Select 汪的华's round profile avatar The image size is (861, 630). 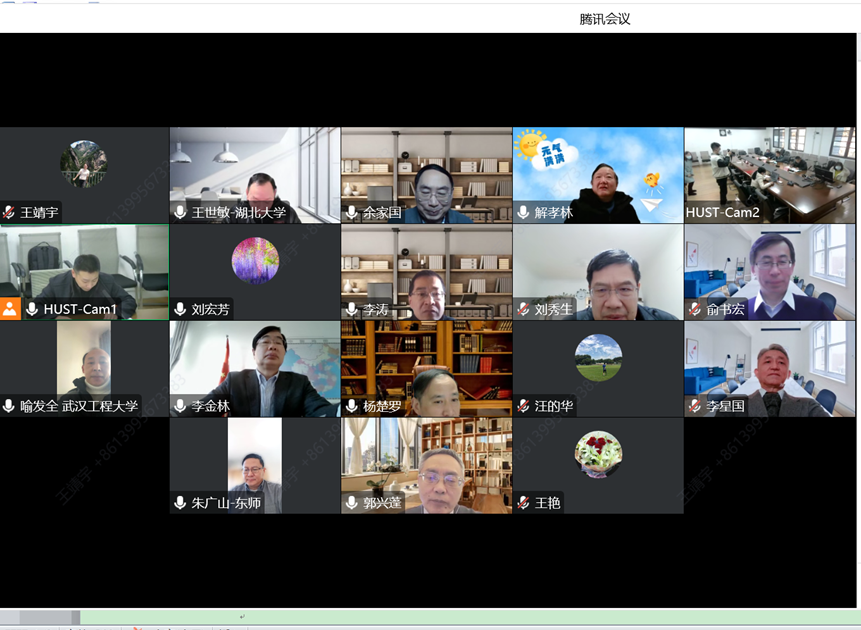(598, 357)
